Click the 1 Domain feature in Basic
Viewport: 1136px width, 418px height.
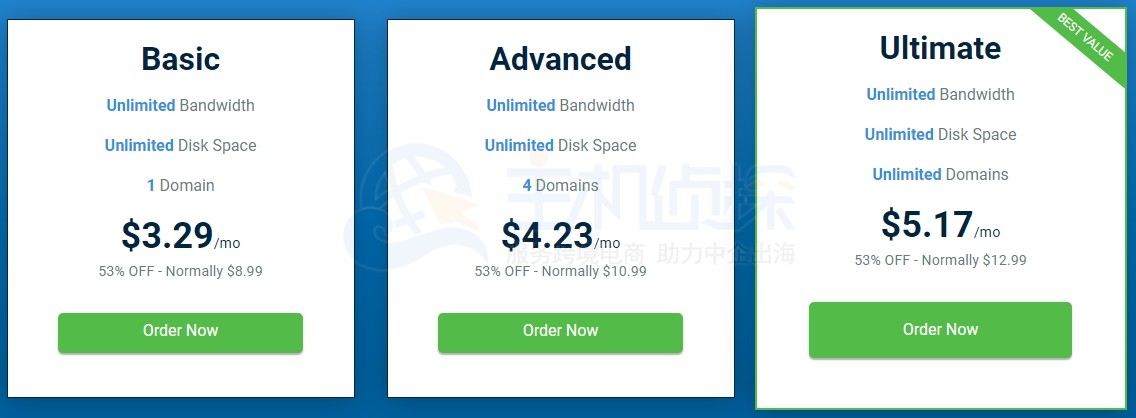pos(180,185)
